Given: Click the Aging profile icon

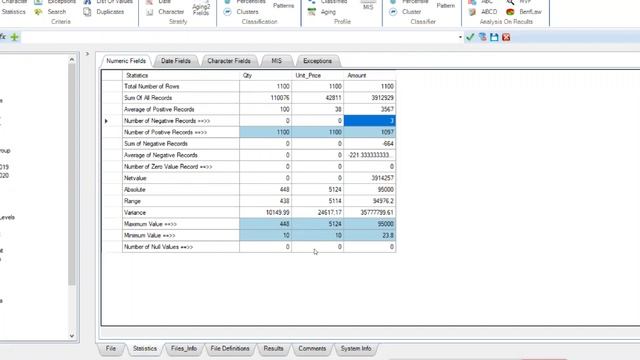Looking at the screenshot, I should [x=312, y=12].
